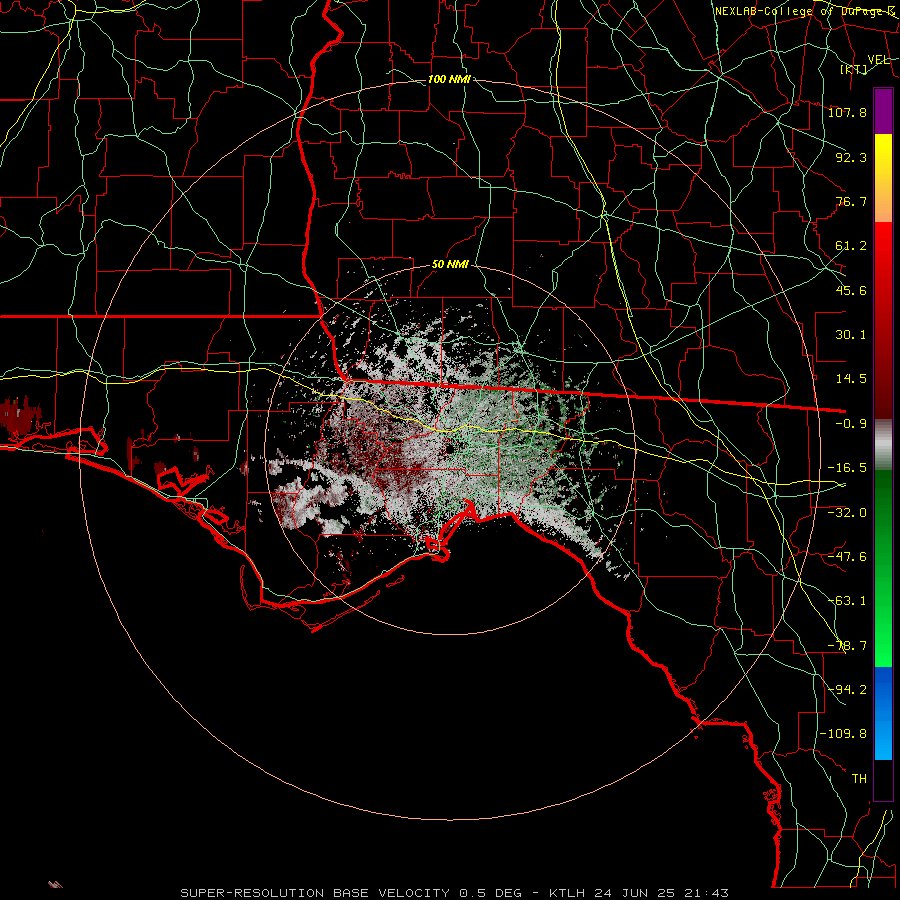
Task: Click the 50 NMI range ring label
Action: point(449,264)
